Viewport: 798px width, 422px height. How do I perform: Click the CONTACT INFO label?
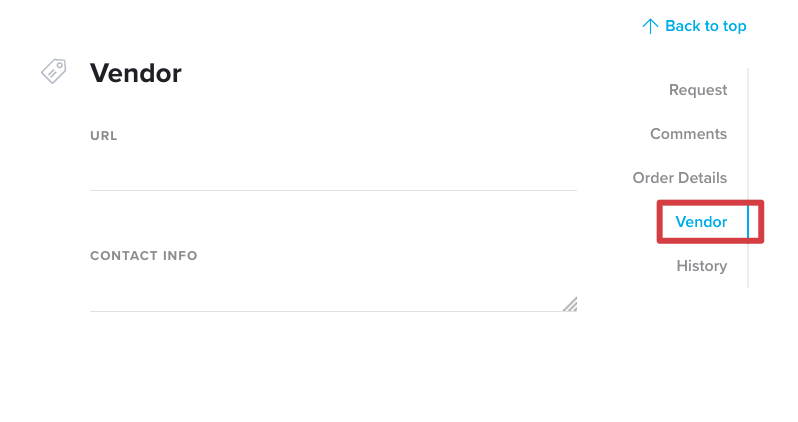pyautogui.click(x=144, y=256)
